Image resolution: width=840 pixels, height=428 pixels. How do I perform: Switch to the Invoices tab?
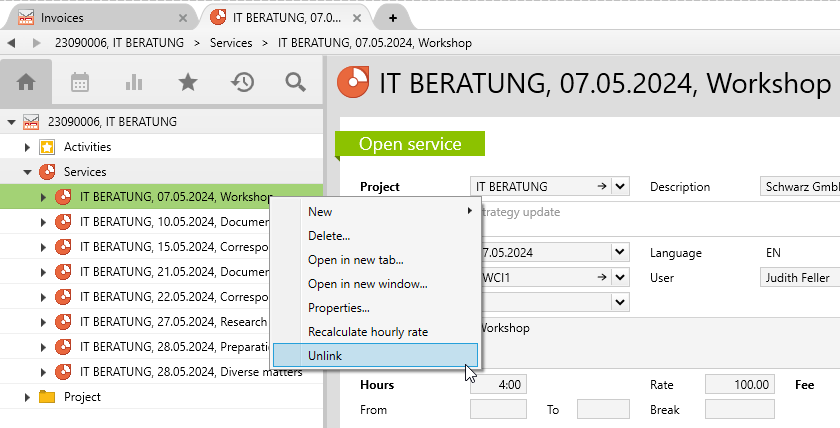point(90,18)
